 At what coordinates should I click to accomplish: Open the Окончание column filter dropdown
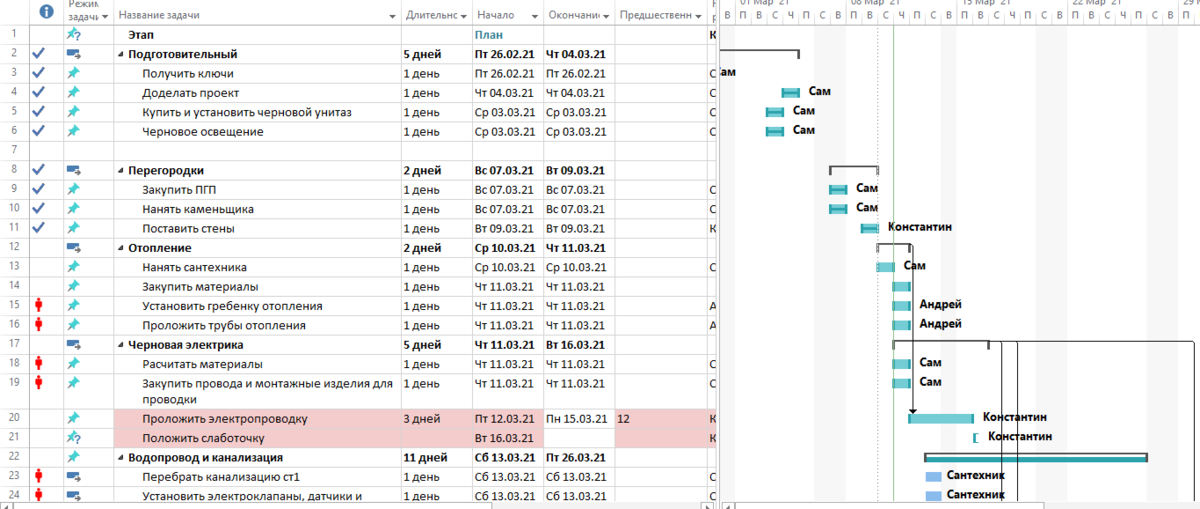[x=608, y=16]
